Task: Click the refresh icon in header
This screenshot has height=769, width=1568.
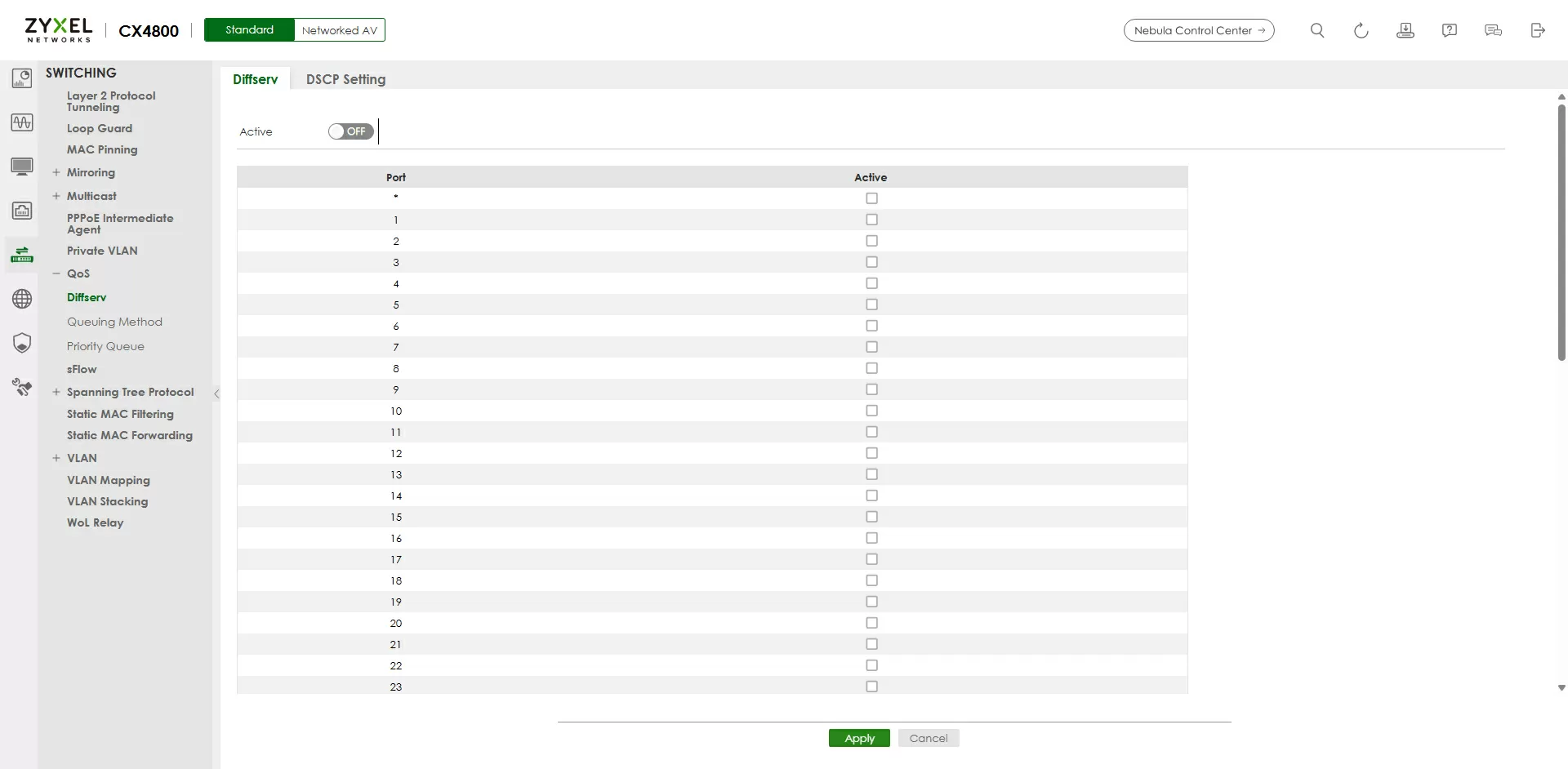Action: [x=1361, y=30]
